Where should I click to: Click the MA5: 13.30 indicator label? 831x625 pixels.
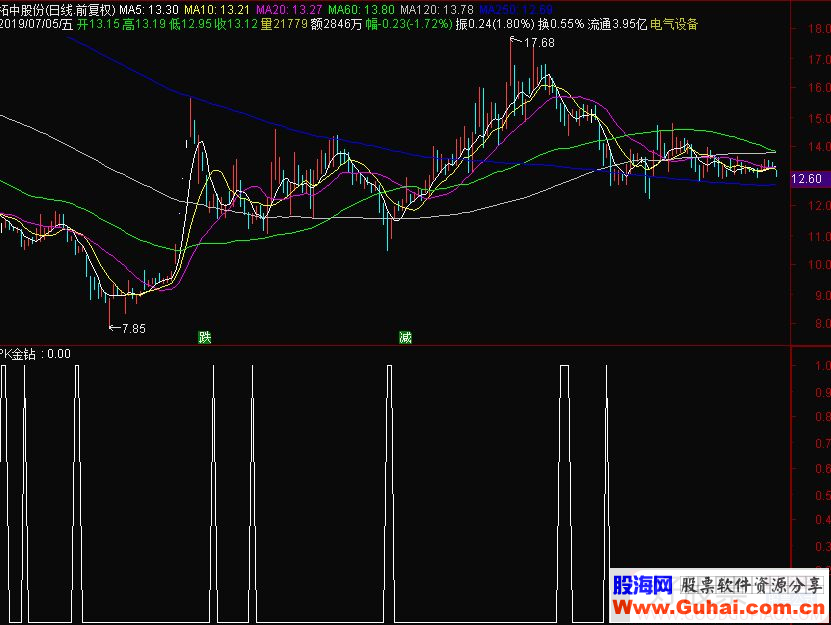[x=149, y=10]
